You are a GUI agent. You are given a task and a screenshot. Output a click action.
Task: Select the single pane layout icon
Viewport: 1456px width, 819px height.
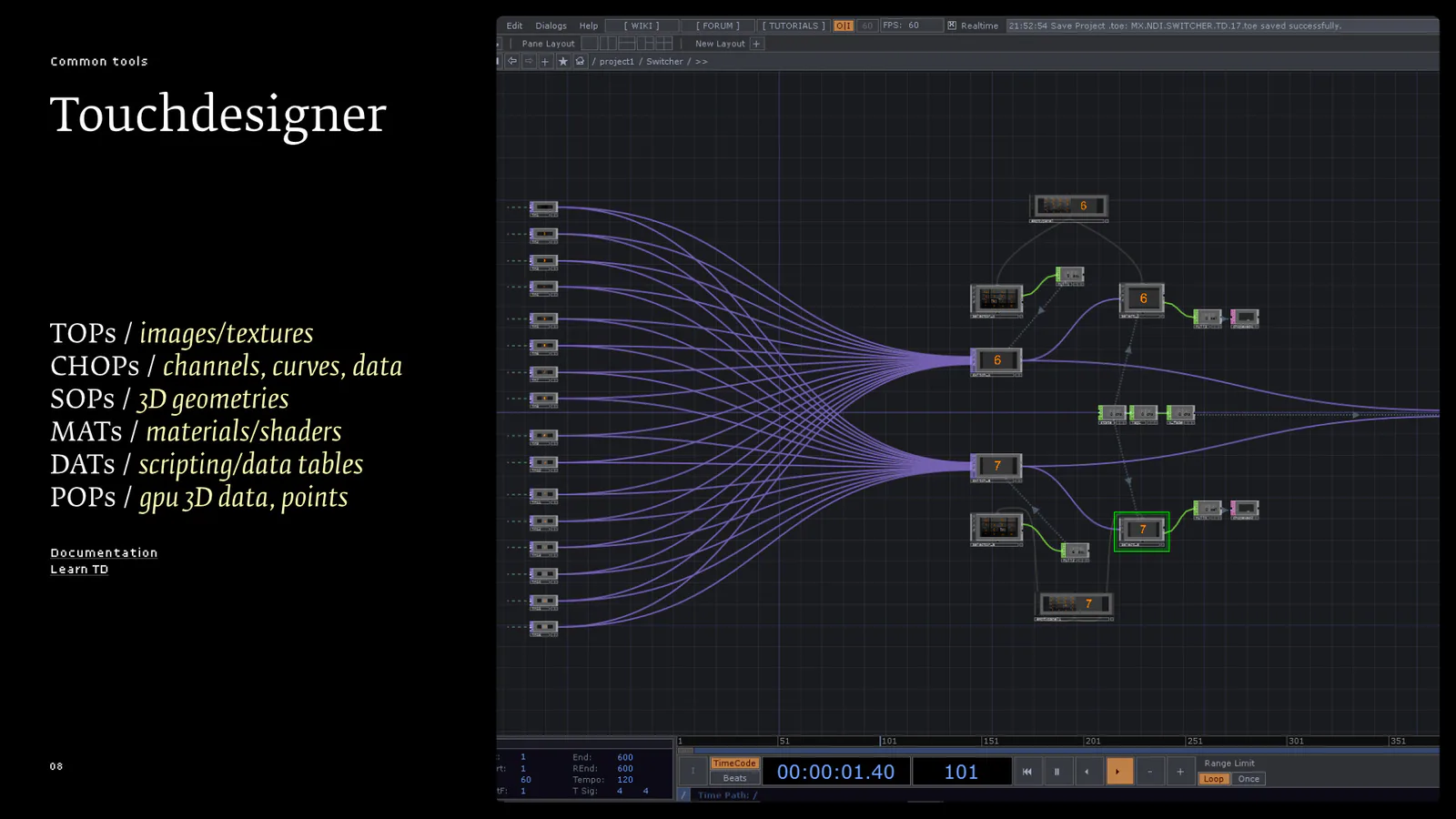(590, 43)
